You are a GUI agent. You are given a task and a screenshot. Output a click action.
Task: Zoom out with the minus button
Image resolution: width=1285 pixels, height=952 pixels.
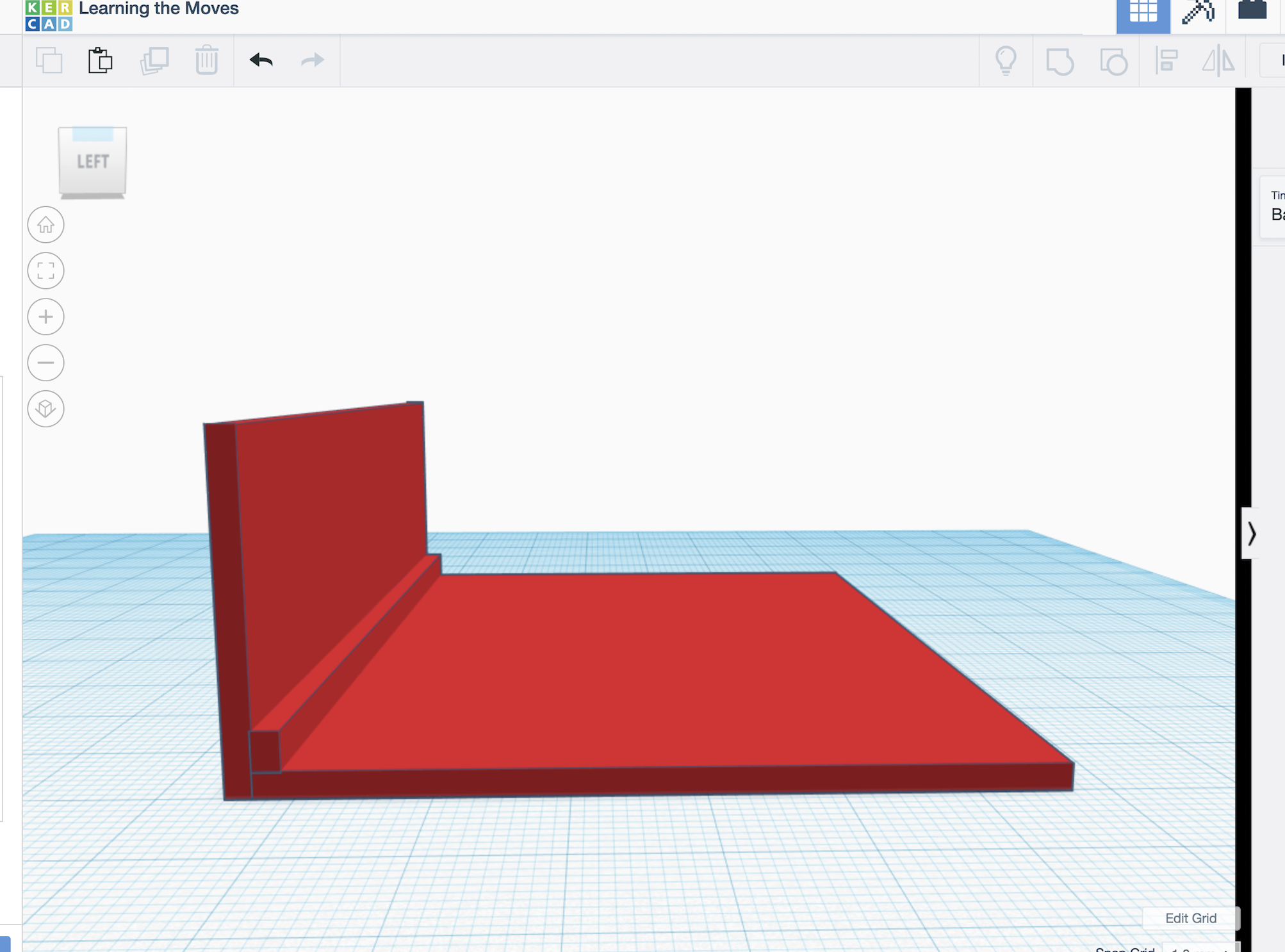click(x=45, y=363)
